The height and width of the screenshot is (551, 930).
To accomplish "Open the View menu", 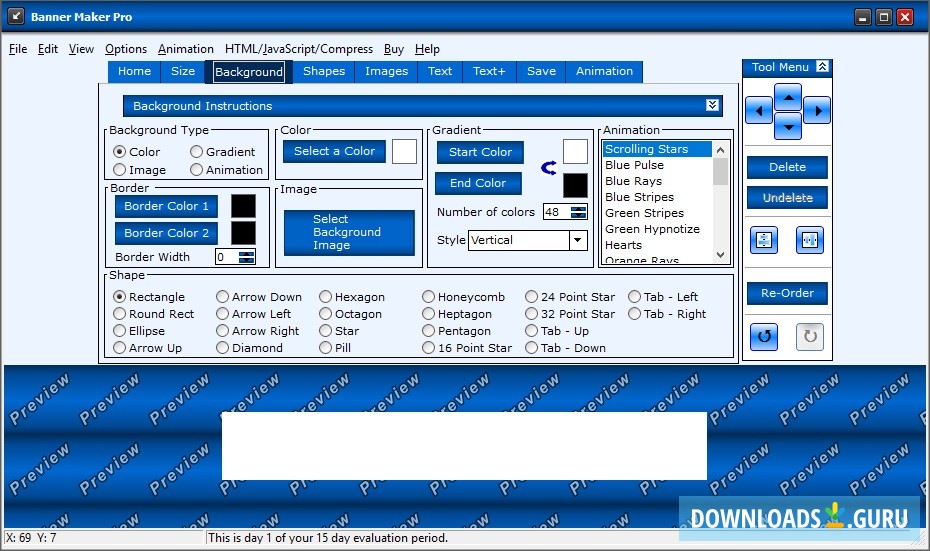I will click(81, 49).
